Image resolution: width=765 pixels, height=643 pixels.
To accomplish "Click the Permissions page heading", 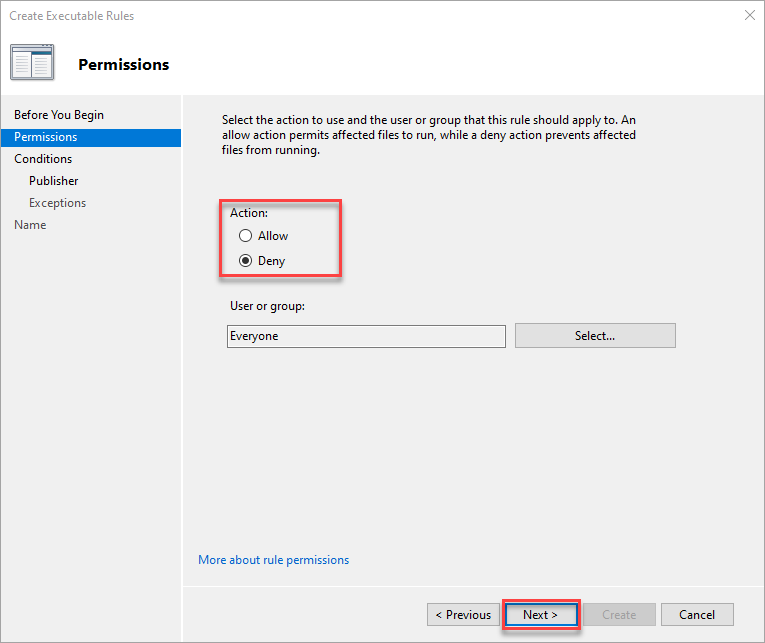I will 124,64.
